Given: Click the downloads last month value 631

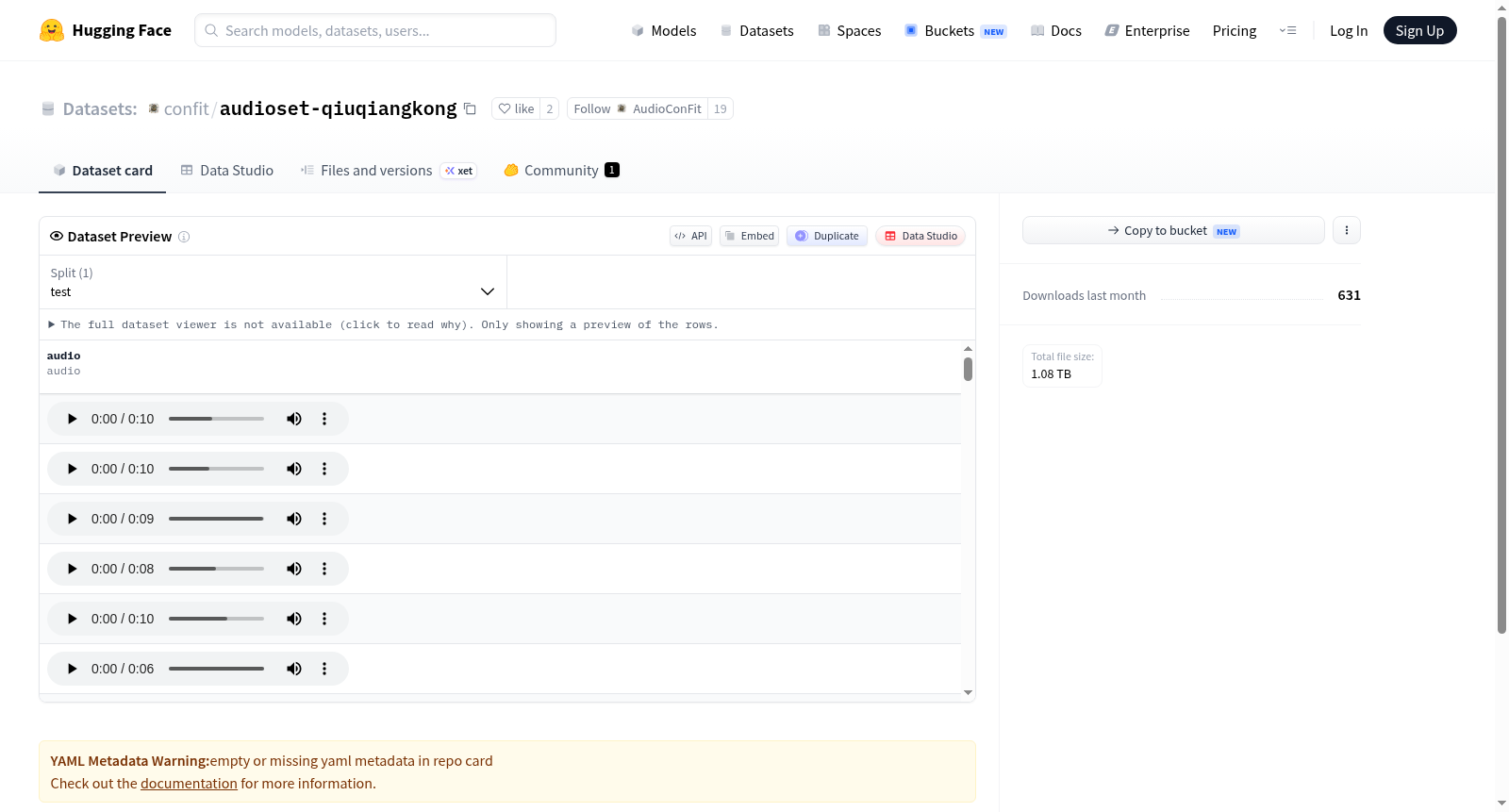Looking at the screenshot, I should point(1349,295).
